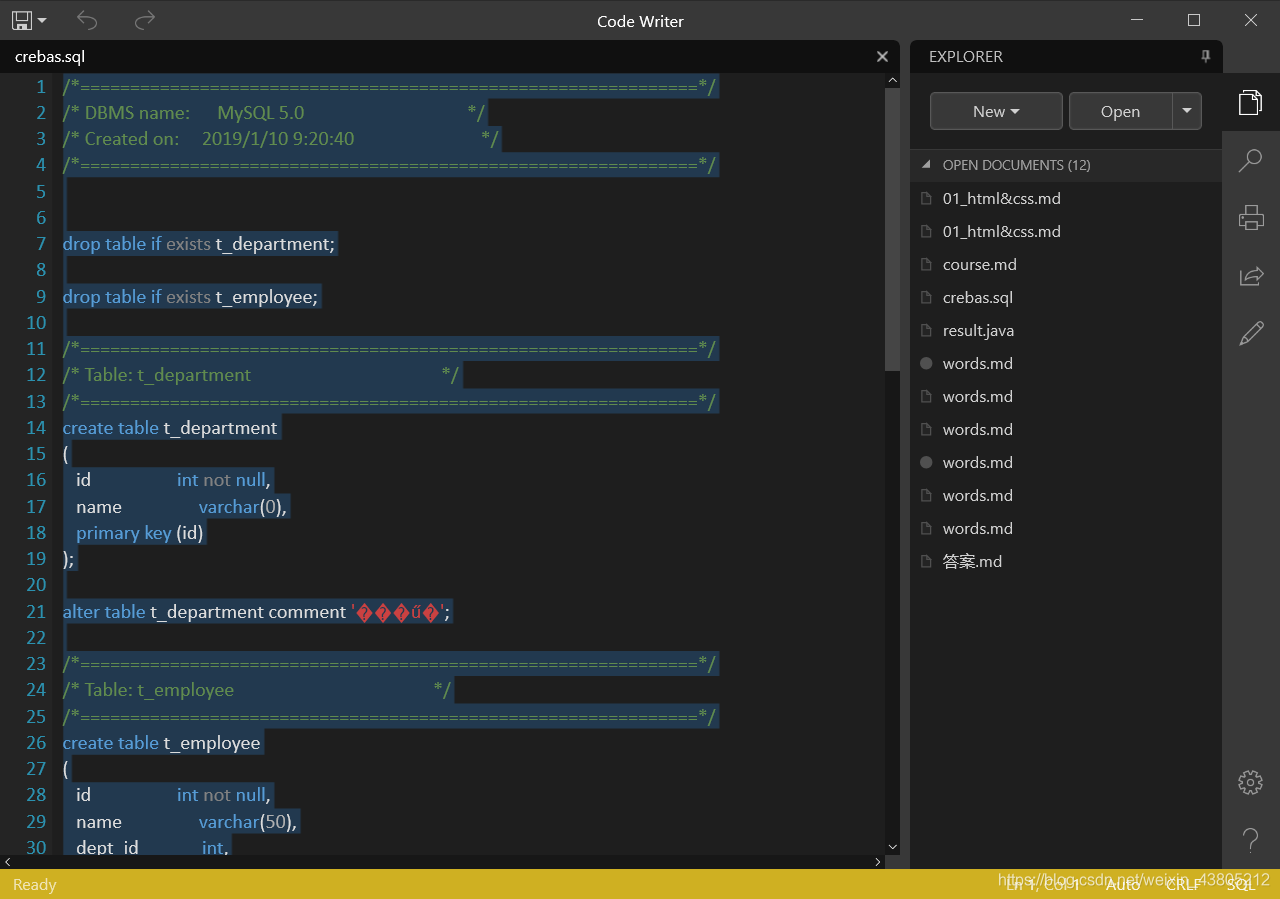Close the crebas.sql tab

[x=882, y=57]
